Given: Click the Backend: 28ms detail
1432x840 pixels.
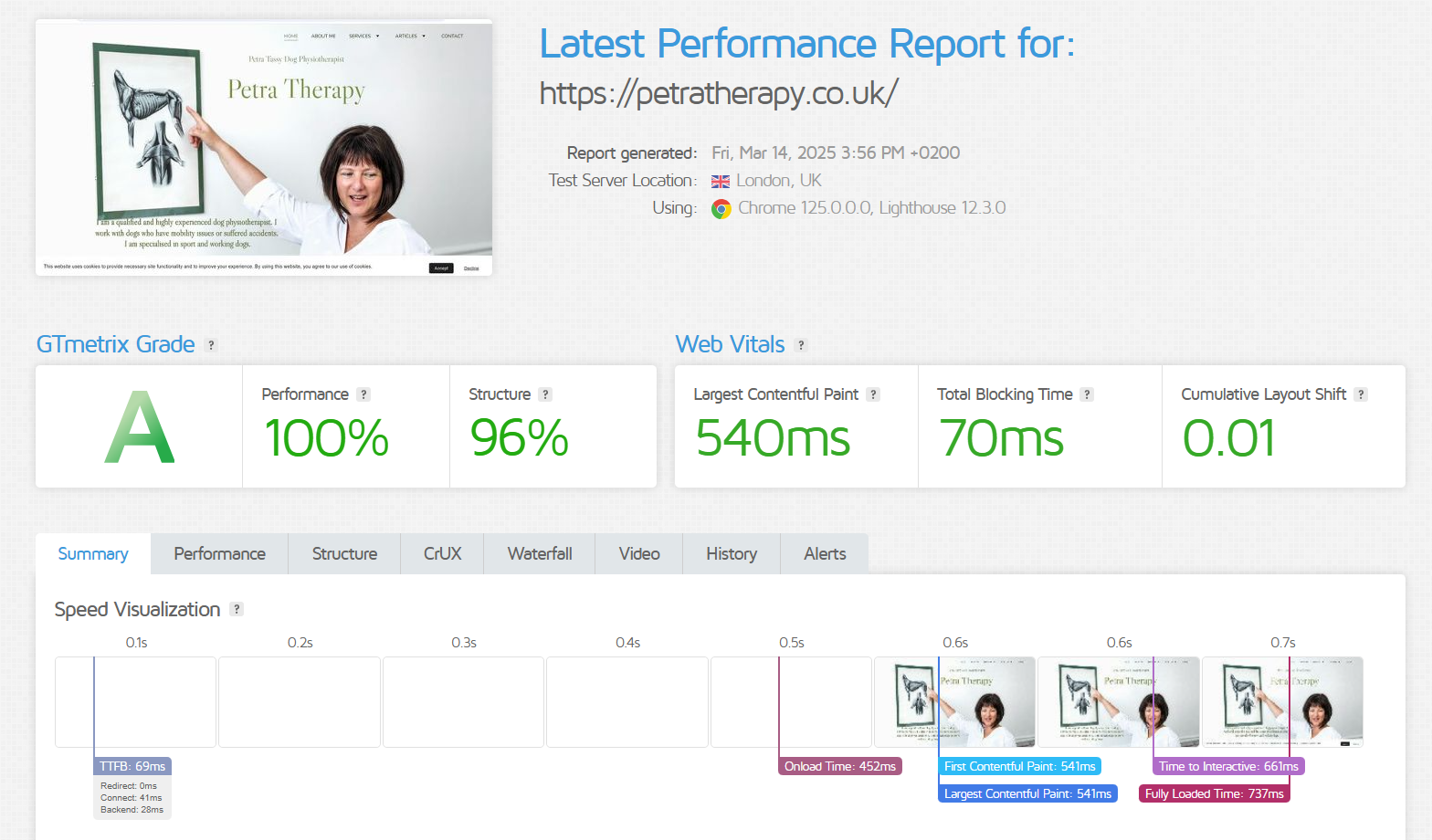Looking at the screenshot, I should [132, 810].
